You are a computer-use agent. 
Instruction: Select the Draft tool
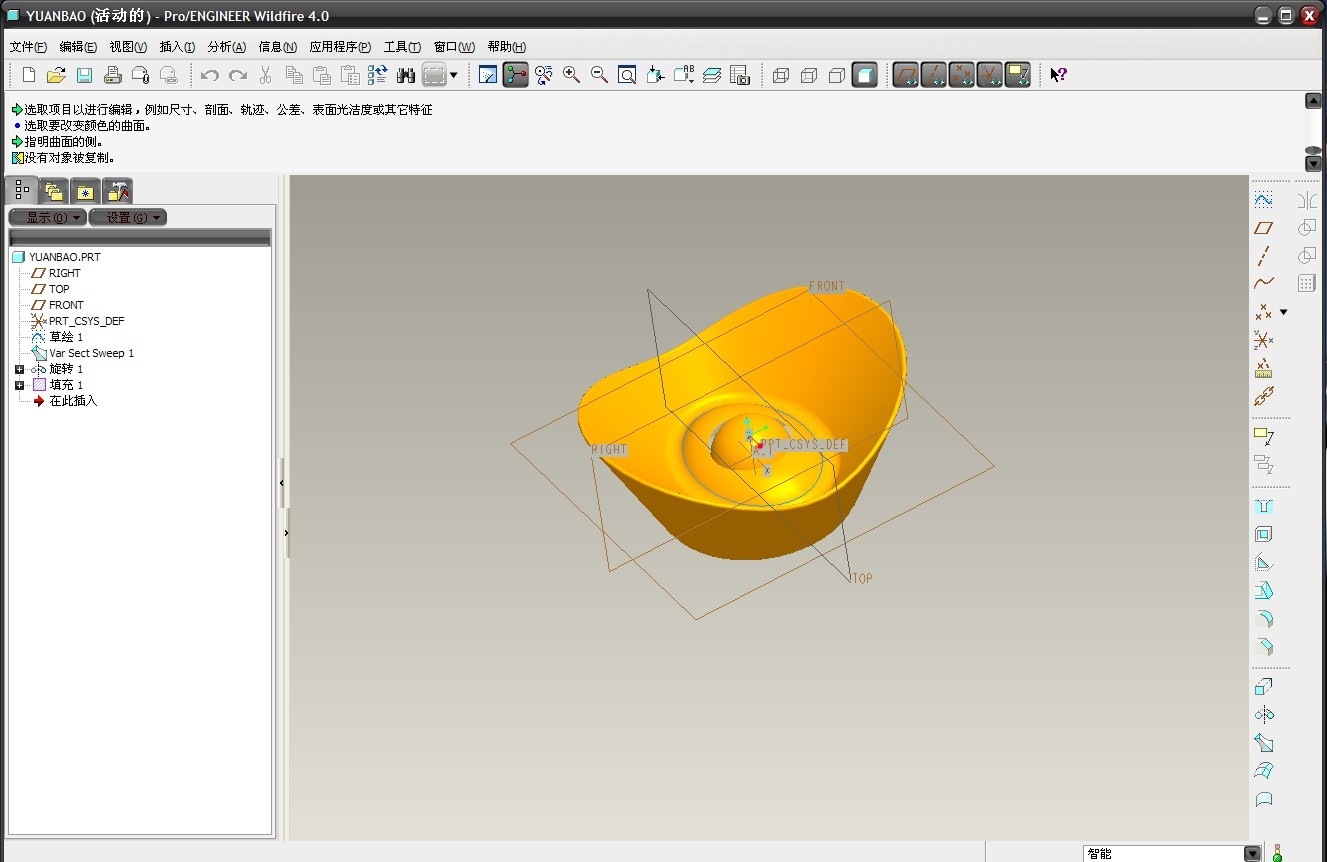1264,590
